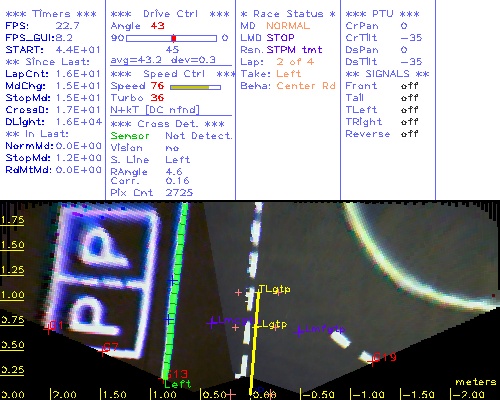Image resolution: width=500 pixels, height=400 pixels.
Task: Click the red Speed value 76
Action: tap(157, 86)
